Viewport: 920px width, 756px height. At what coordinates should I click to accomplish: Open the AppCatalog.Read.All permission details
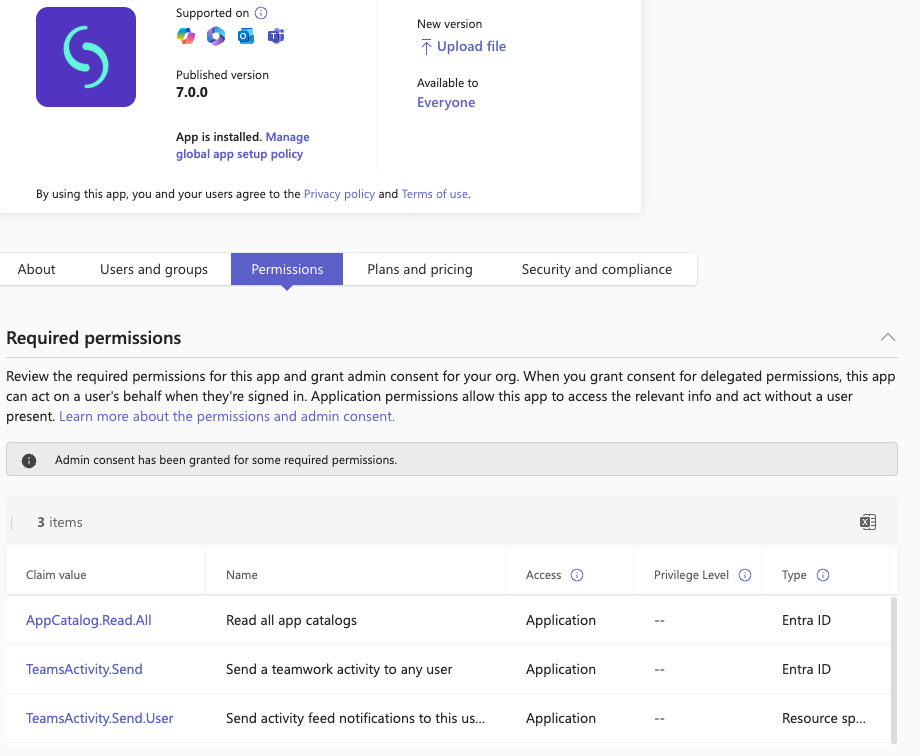pyautogui.click(x=88, y=620)
